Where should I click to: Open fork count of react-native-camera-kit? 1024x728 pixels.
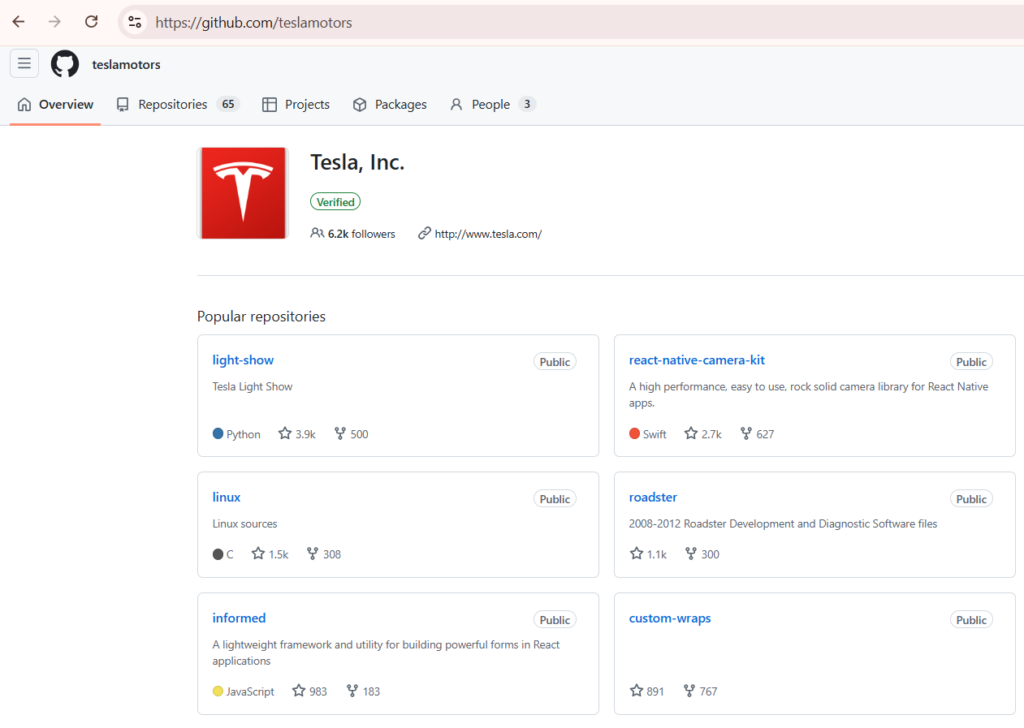click(757, 434)
